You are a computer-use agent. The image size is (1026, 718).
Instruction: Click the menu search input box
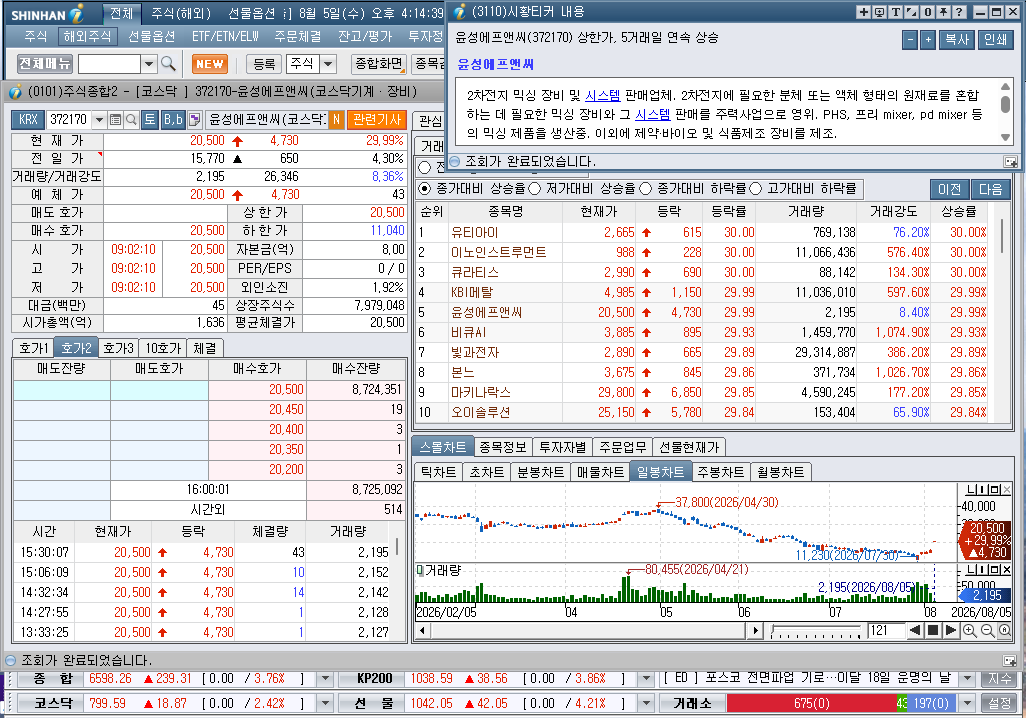109,63
